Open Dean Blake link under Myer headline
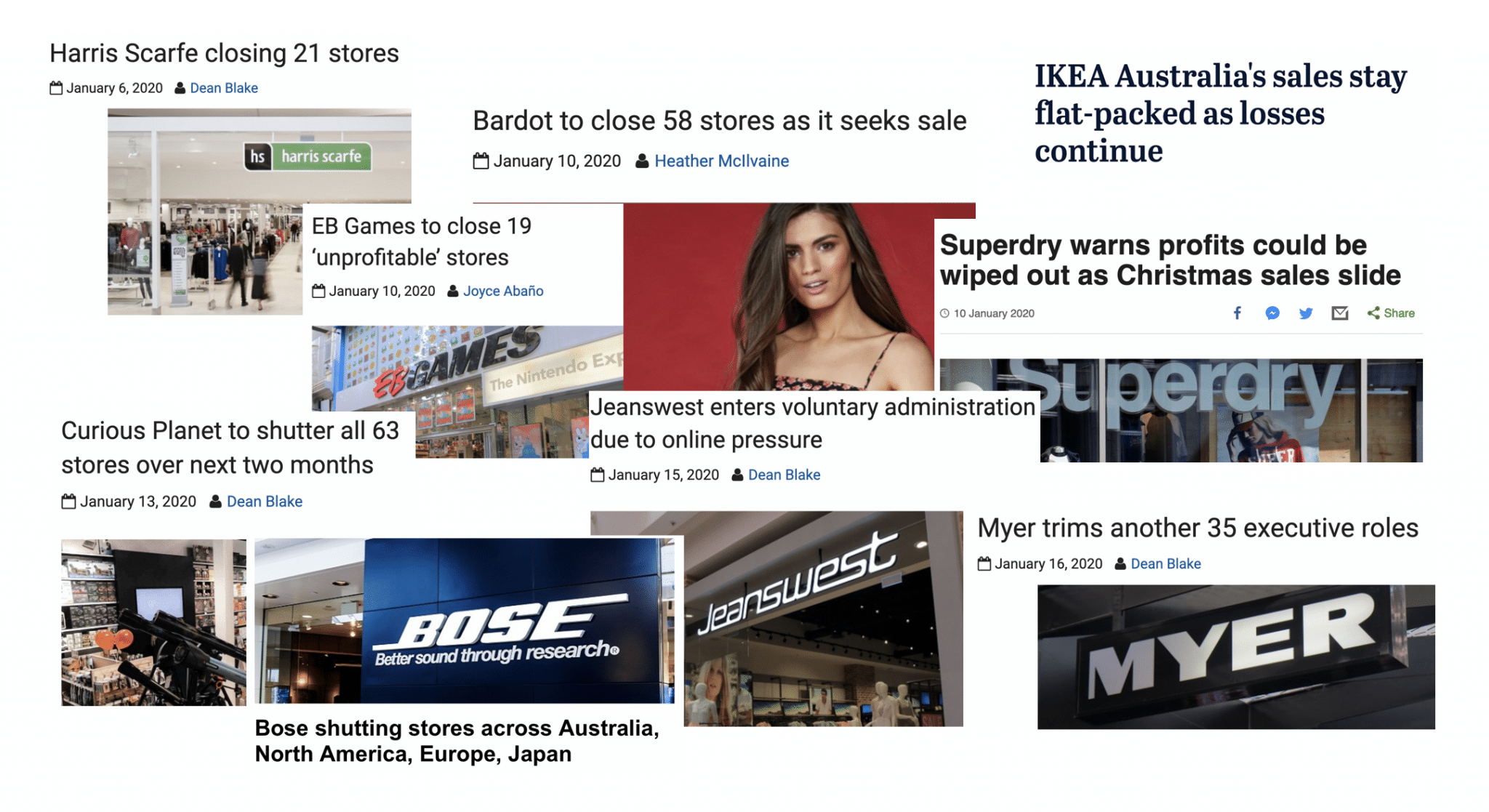The width and height of the screenshot is (1489, 812). tap(1165, 563)
